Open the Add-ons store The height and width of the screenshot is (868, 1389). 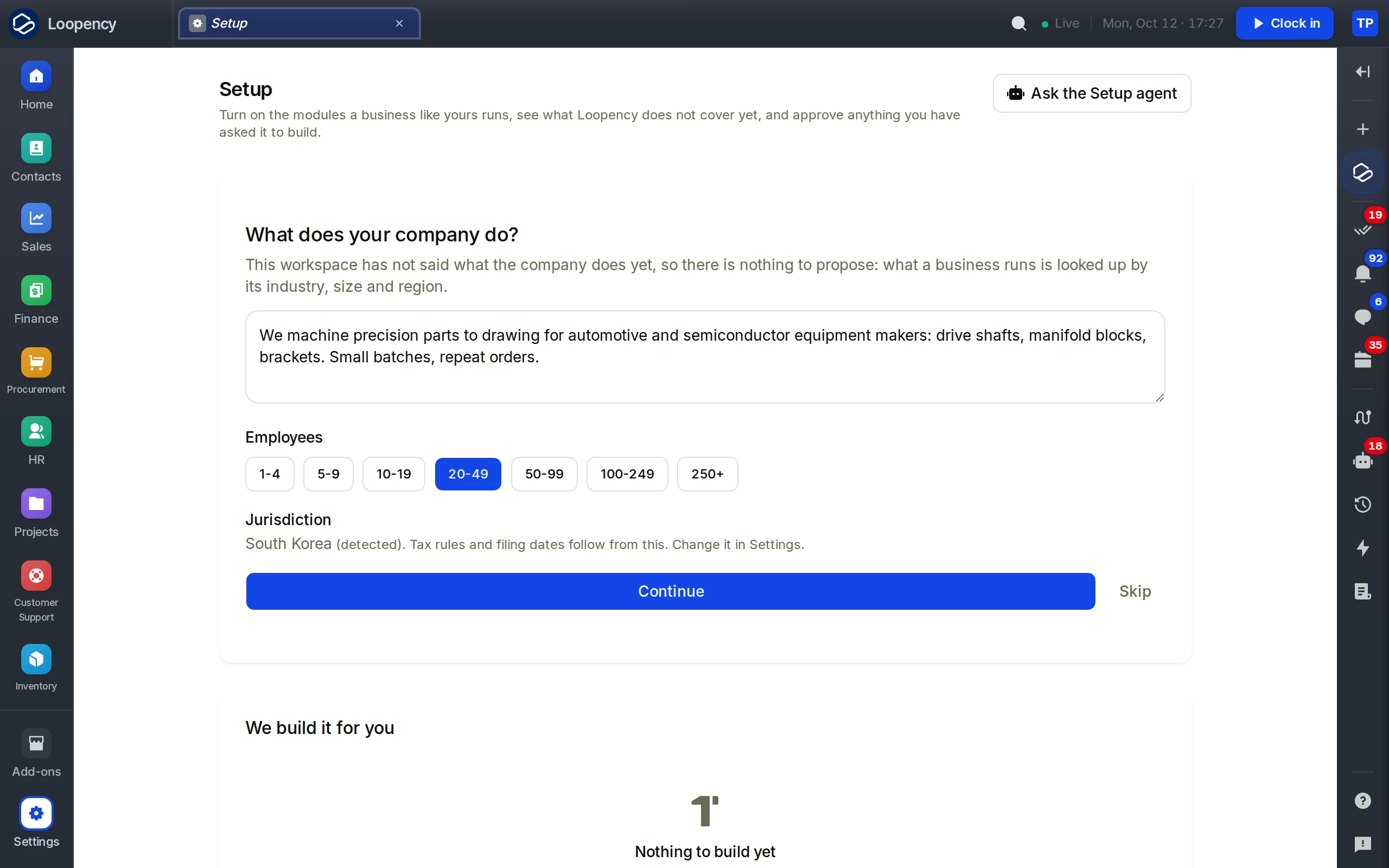pyautogui.click(x=36, y=754)
